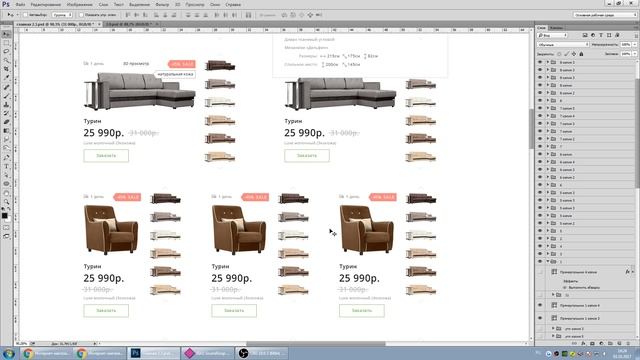Click the lock all icon in Layers panel
The image size is (640, 360).
pyautogui.click(x=581, y=54)
